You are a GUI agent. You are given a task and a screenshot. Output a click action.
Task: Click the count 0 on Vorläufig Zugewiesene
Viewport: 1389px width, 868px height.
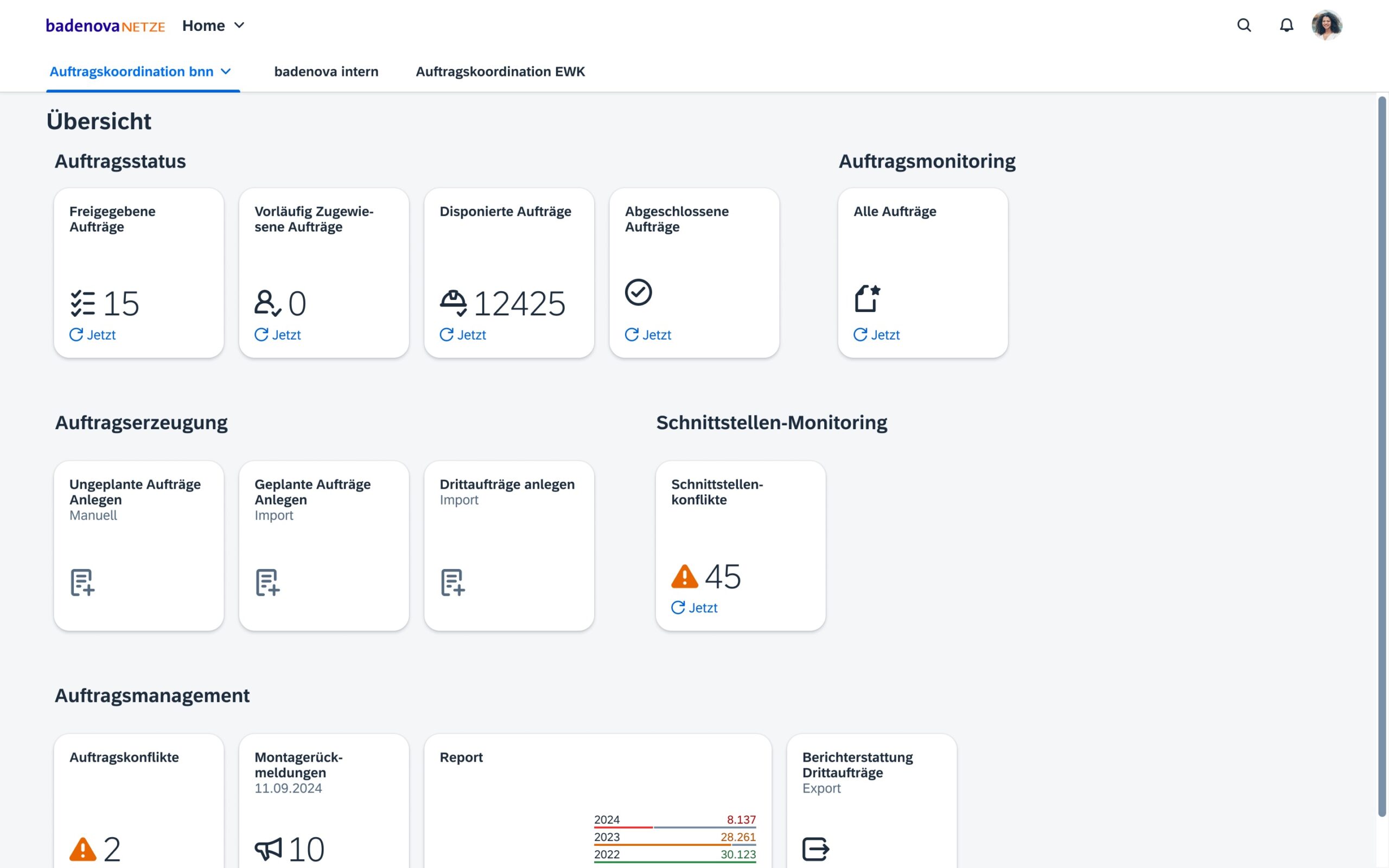point(297,303)
